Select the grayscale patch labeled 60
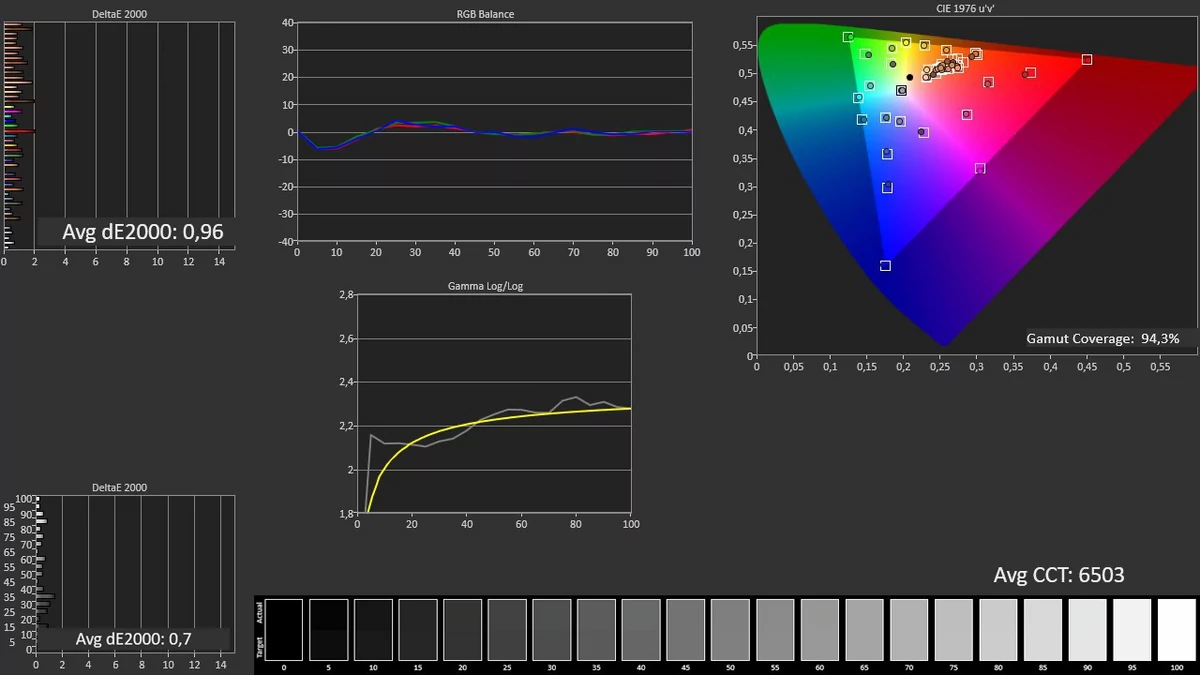Image resolution: width=1200 pixels, height=675 pixels. (x=819, y=630)
